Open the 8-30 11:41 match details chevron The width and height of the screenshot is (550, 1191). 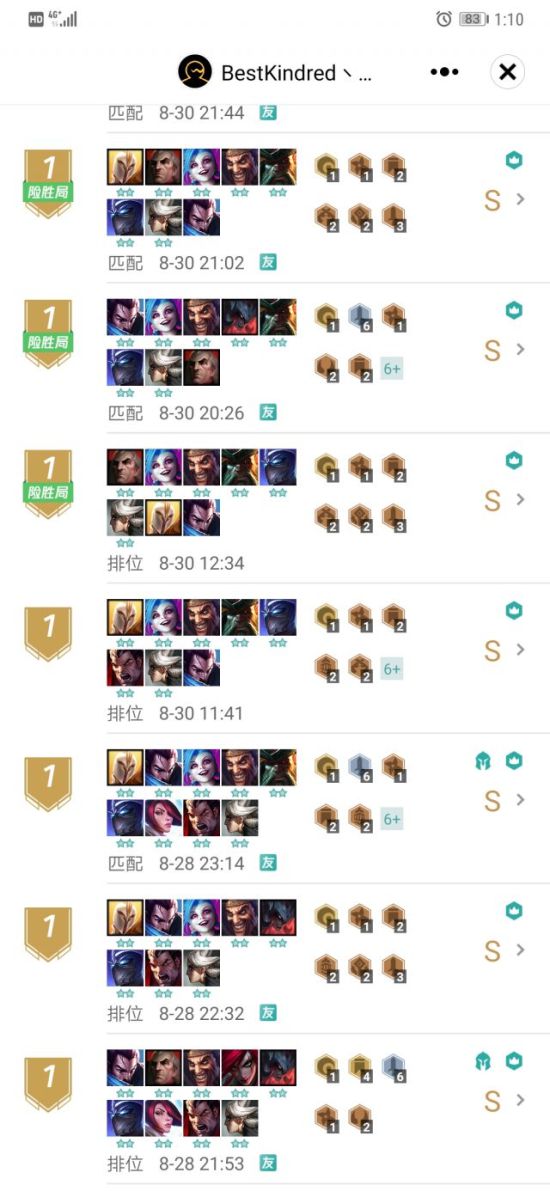(x=520, y=649)
